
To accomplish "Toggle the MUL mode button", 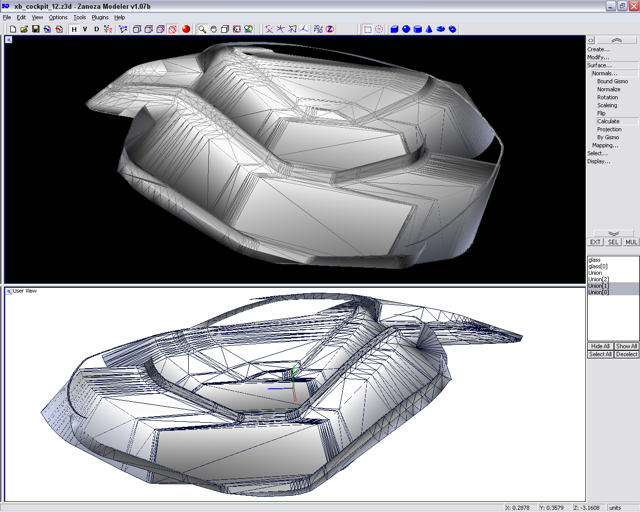I will 631,242.
